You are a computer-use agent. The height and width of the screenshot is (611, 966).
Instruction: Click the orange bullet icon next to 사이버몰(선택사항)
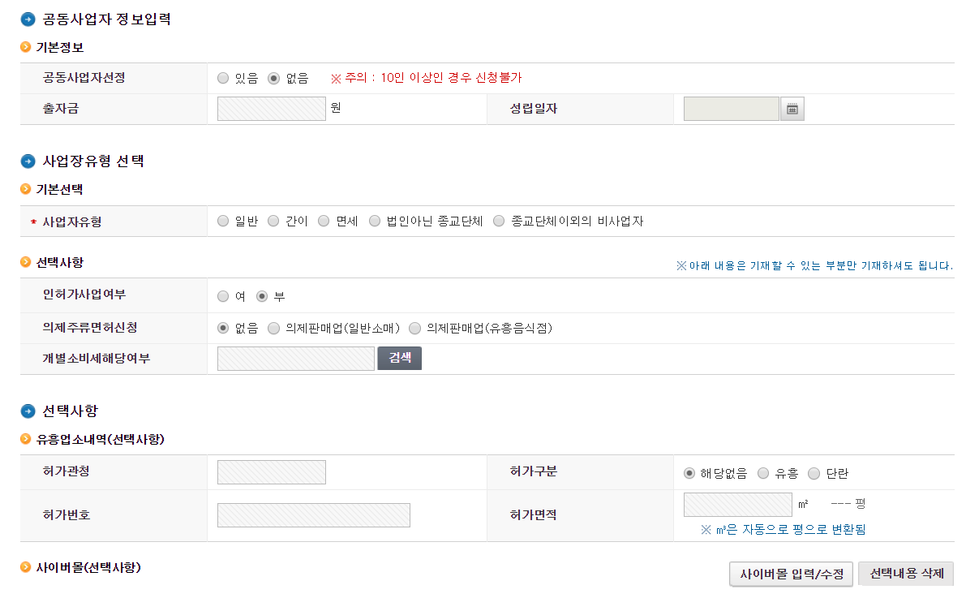(25, 567)
